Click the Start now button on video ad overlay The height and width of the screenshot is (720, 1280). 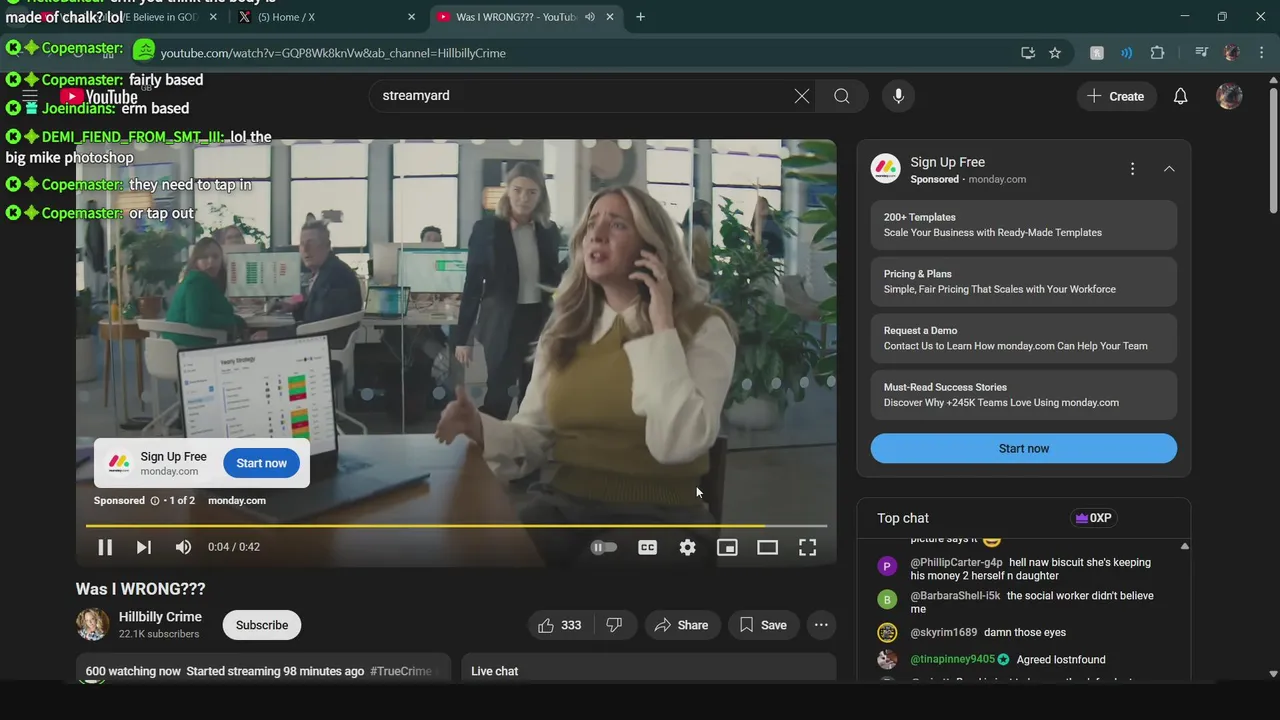[262, 463]
